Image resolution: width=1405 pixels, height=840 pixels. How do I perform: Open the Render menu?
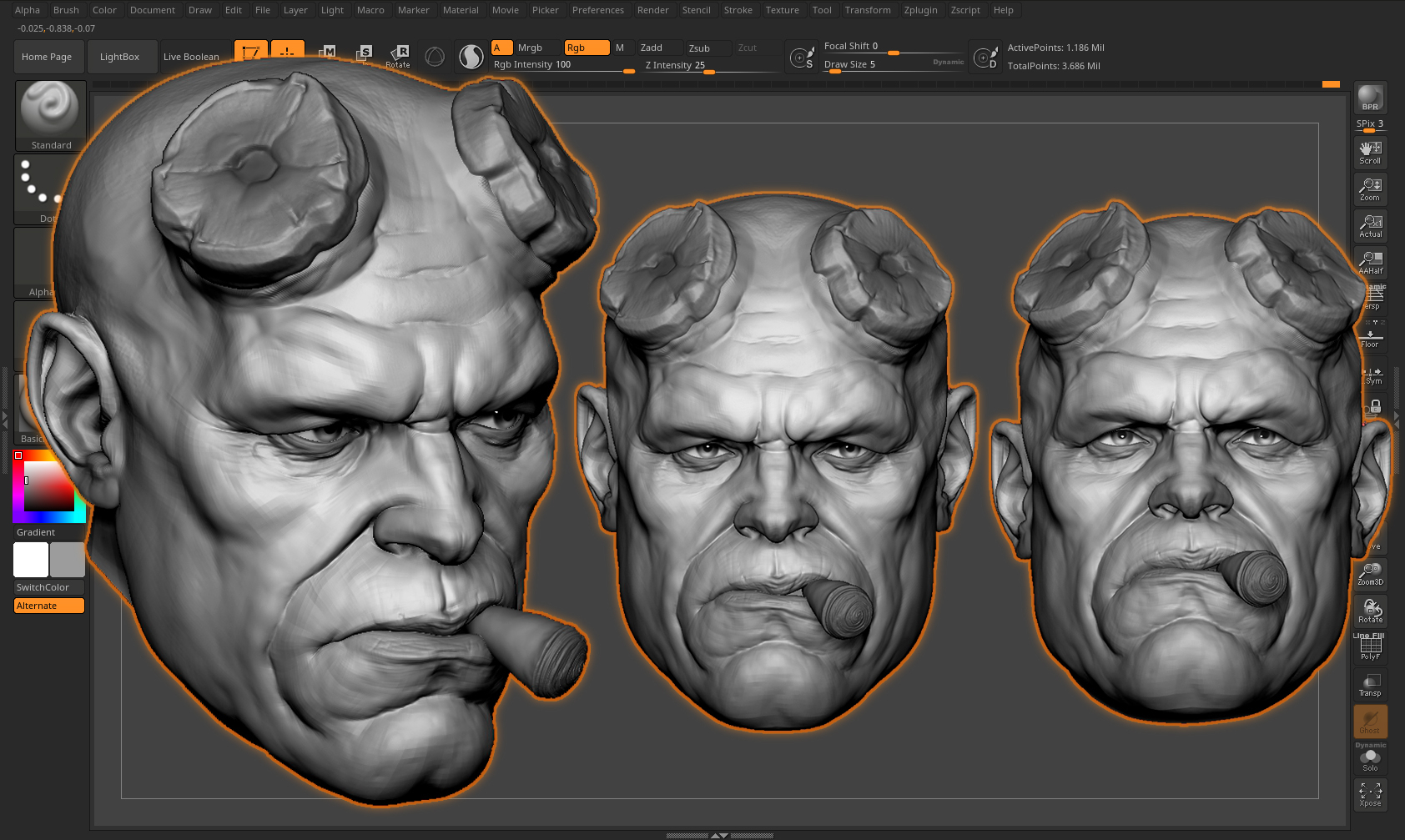653,10
